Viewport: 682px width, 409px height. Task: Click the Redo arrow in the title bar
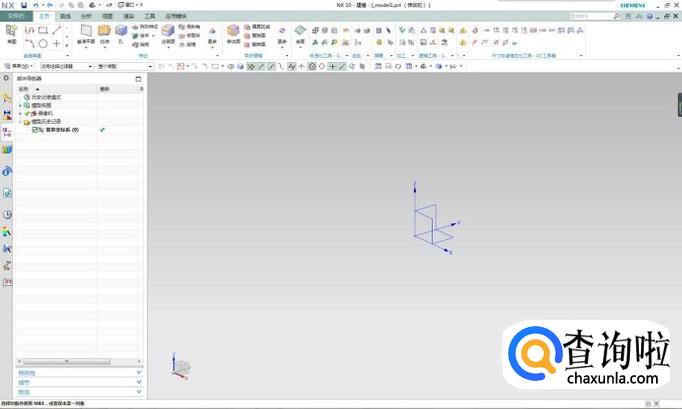click(x=50, y=5)
